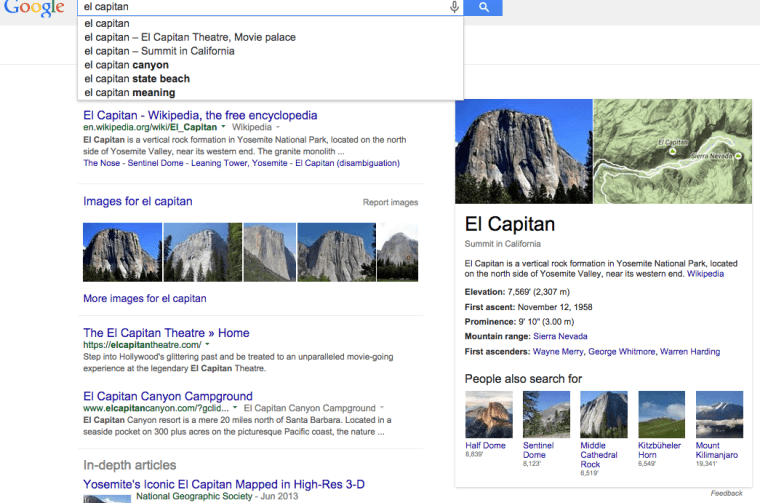Open 'Wikipedia' link in knowledge panel description

705,274
